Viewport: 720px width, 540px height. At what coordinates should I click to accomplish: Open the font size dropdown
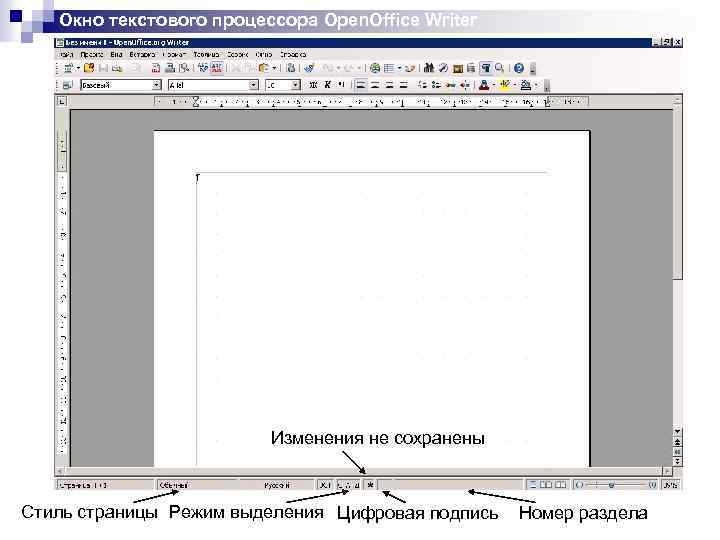(x=296, y=85)
